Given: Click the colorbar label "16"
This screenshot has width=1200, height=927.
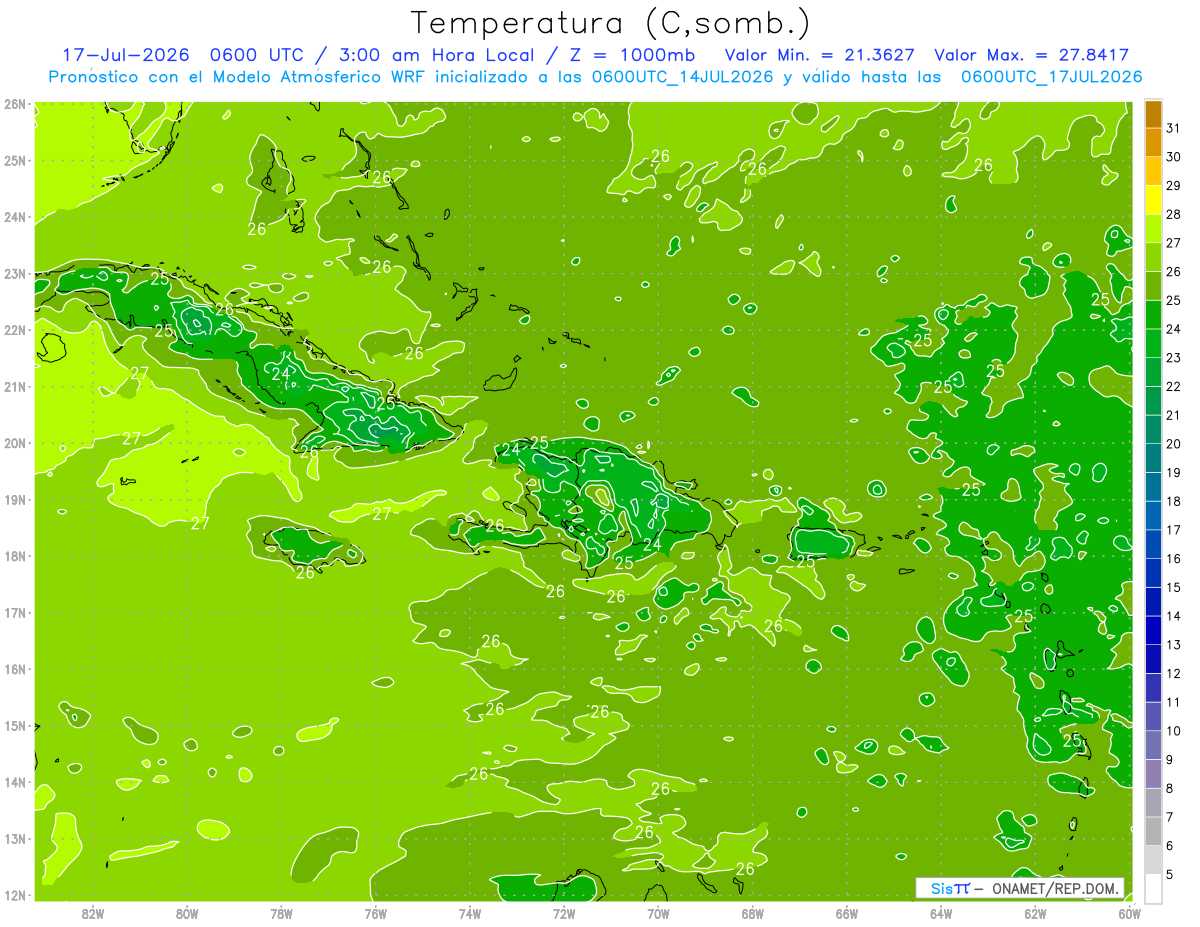Looking at the screenshot, I should pyautogui.click(x=1173, y=558).
